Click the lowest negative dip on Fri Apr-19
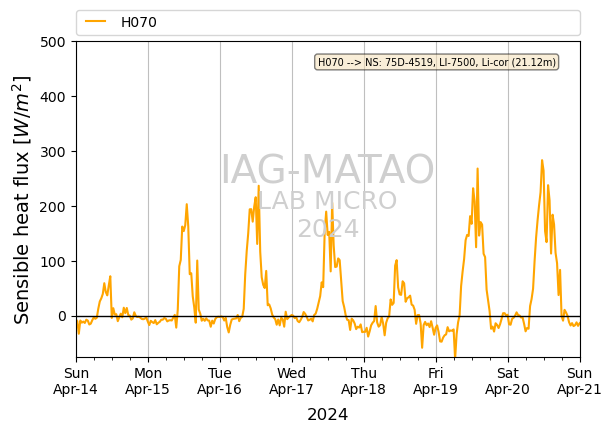Screen dimensions: 612x433 click(455, 355)
